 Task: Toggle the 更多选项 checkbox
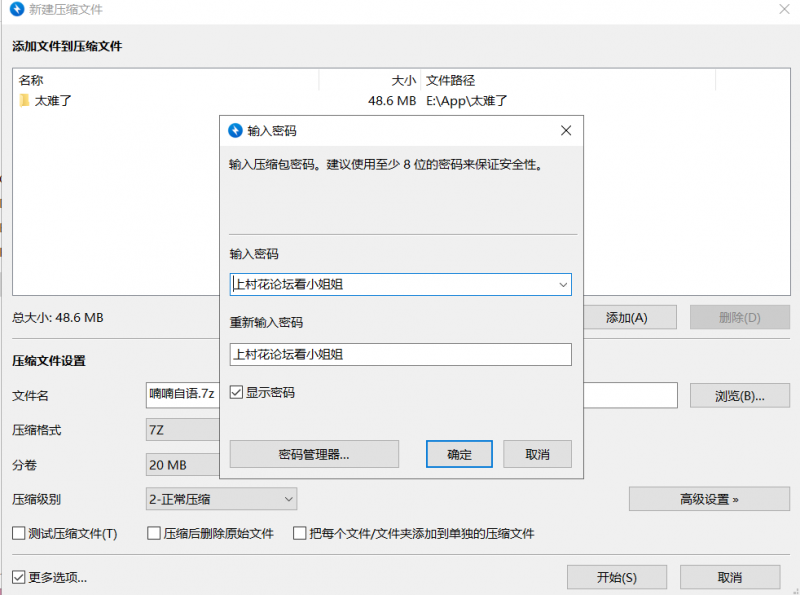(18, 577)
